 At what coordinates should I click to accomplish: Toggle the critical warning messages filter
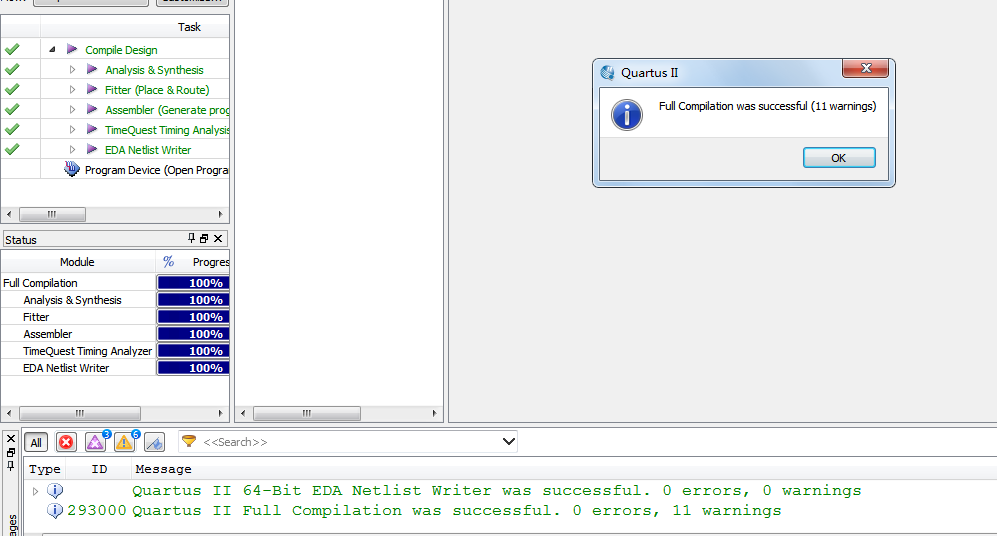(95, 442)
